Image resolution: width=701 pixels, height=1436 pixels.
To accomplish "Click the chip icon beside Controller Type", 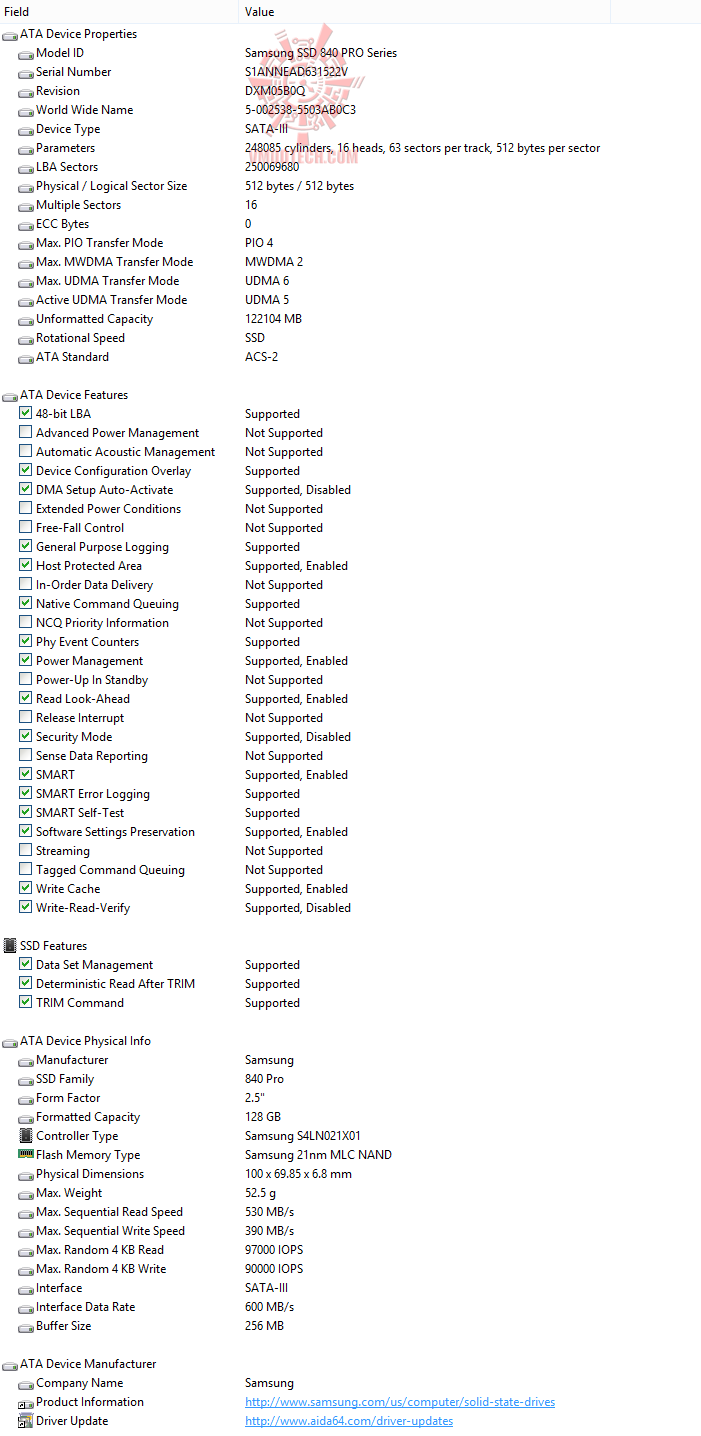I will pyautogui.click(x=26, y=1136).
